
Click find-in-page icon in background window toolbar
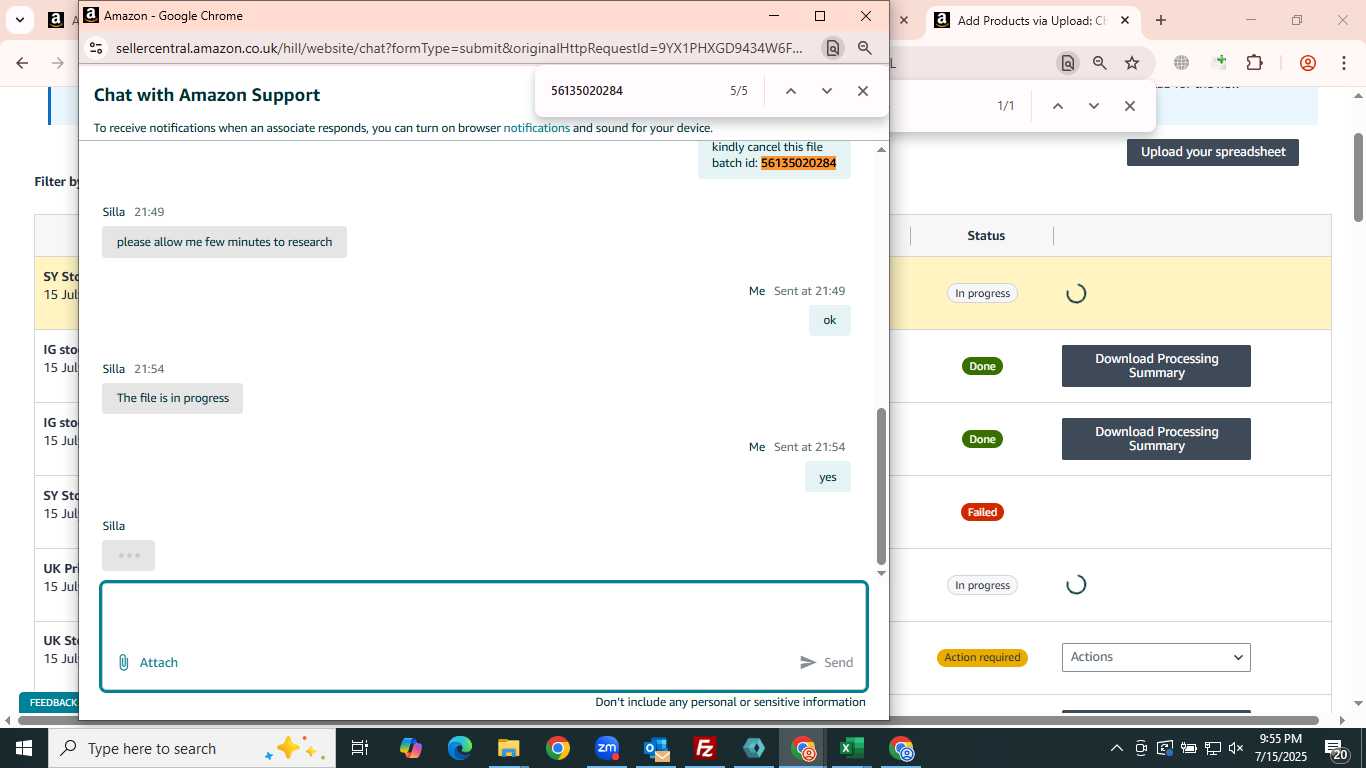click(x=1068, y=63)
